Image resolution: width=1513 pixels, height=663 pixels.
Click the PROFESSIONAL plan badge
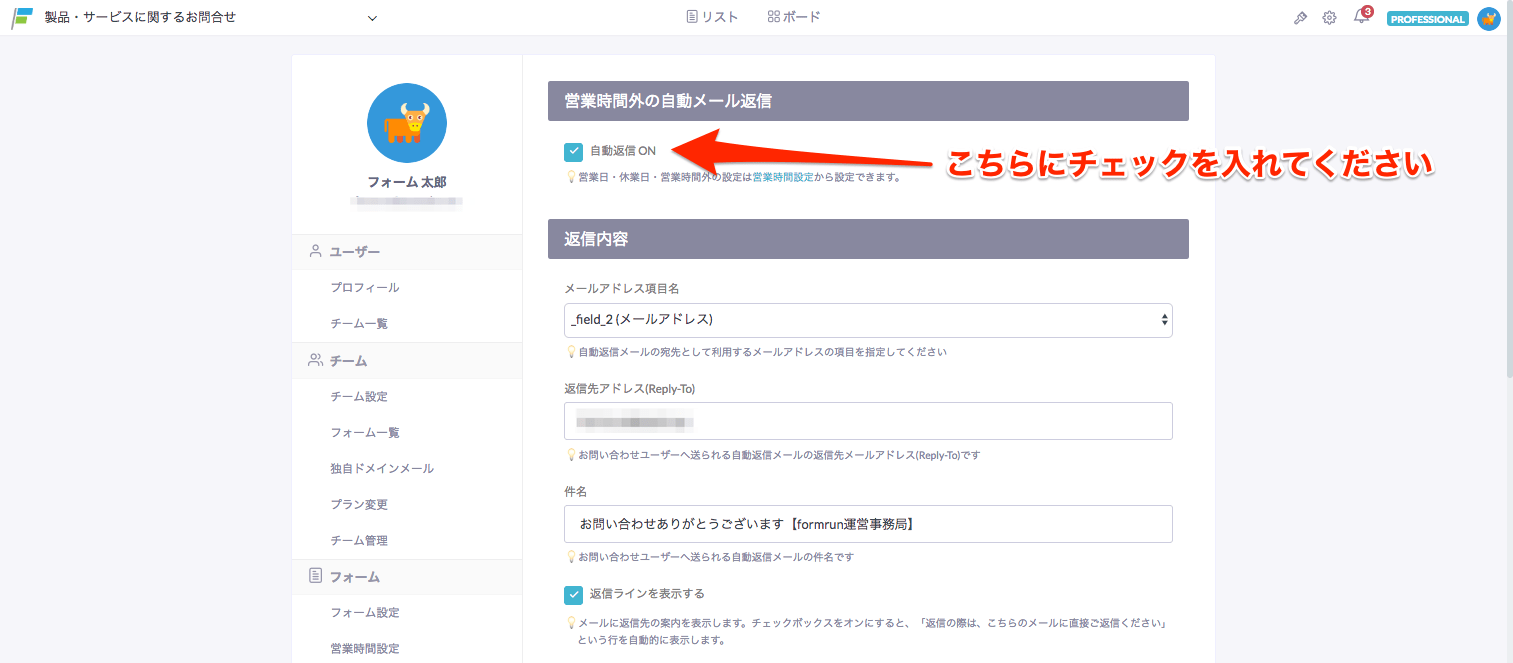[1427, 17]
